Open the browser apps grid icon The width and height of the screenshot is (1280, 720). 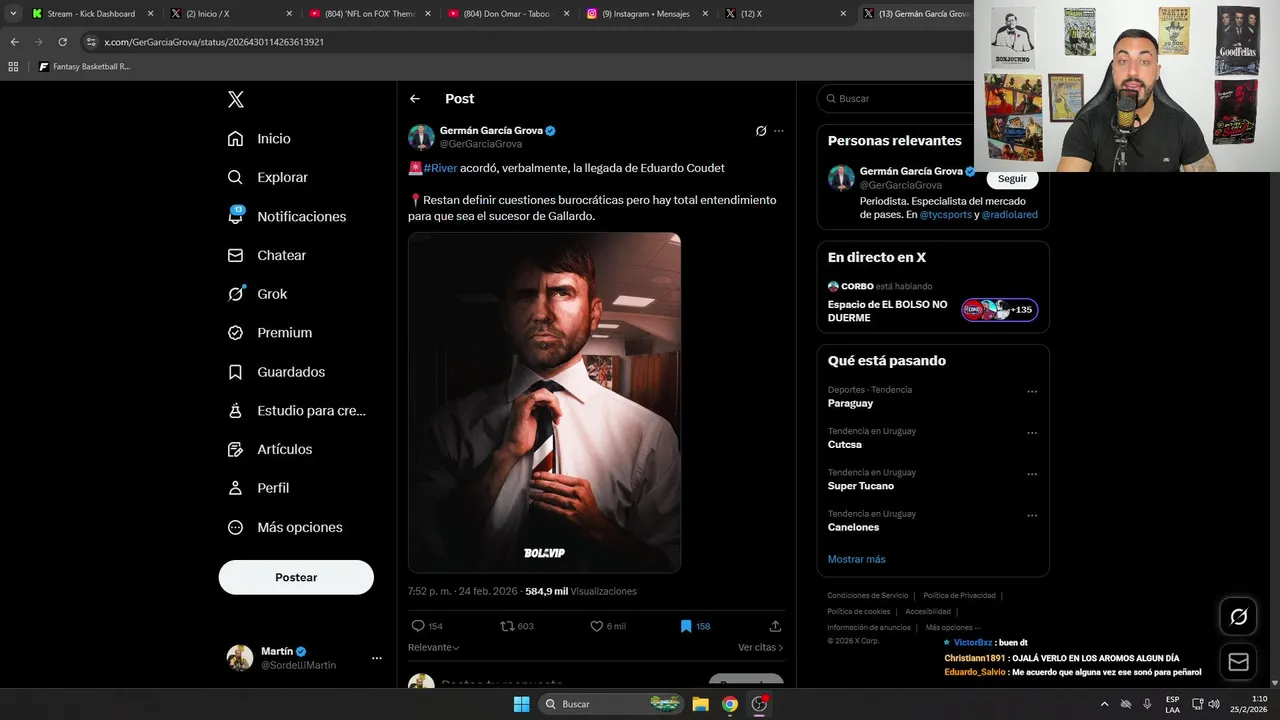tap(13, 67)
